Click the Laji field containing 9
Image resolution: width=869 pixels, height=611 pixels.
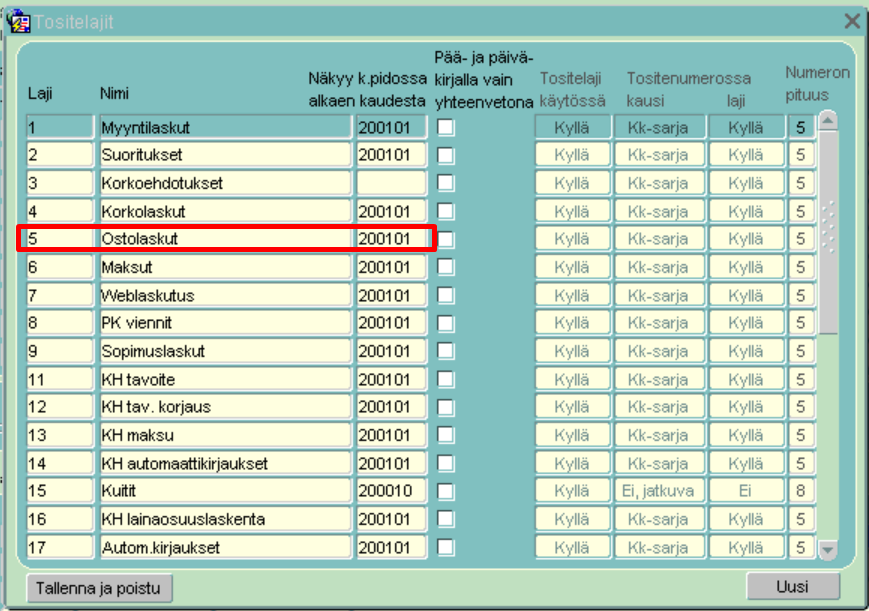(60, 351)
